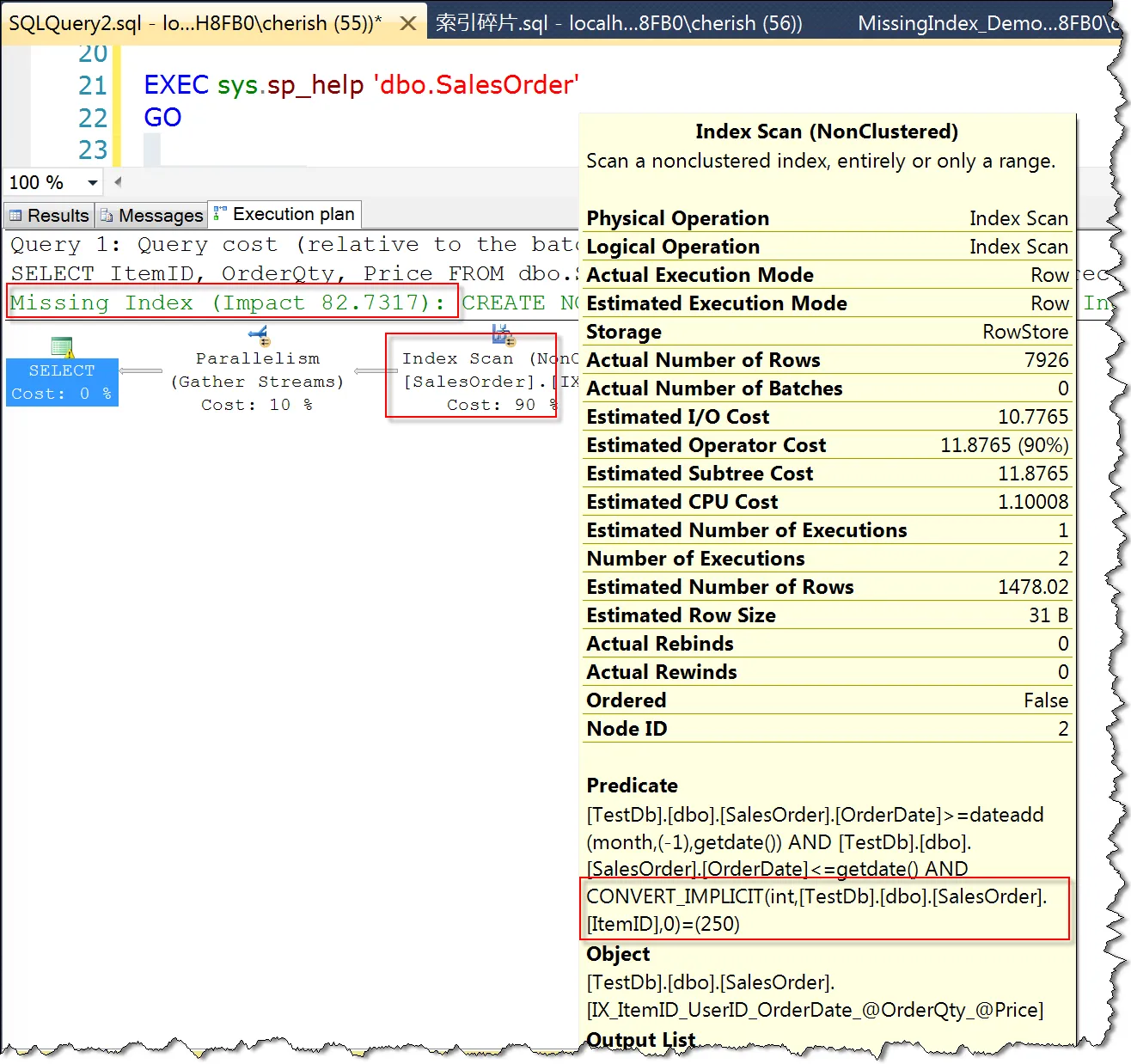
Task: Click the Results tab grid icon
Action: 15,215
